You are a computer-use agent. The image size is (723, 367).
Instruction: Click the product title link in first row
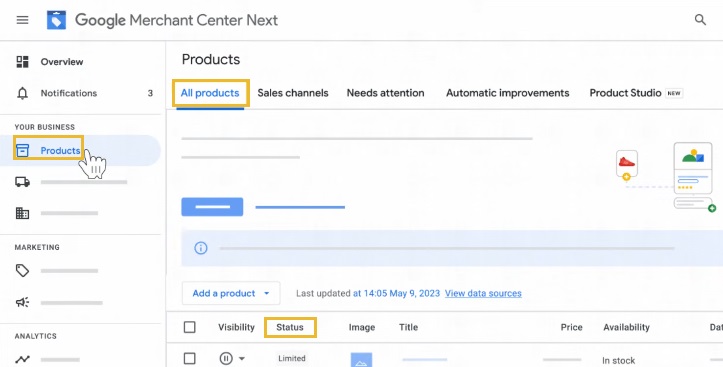(425, 359)
